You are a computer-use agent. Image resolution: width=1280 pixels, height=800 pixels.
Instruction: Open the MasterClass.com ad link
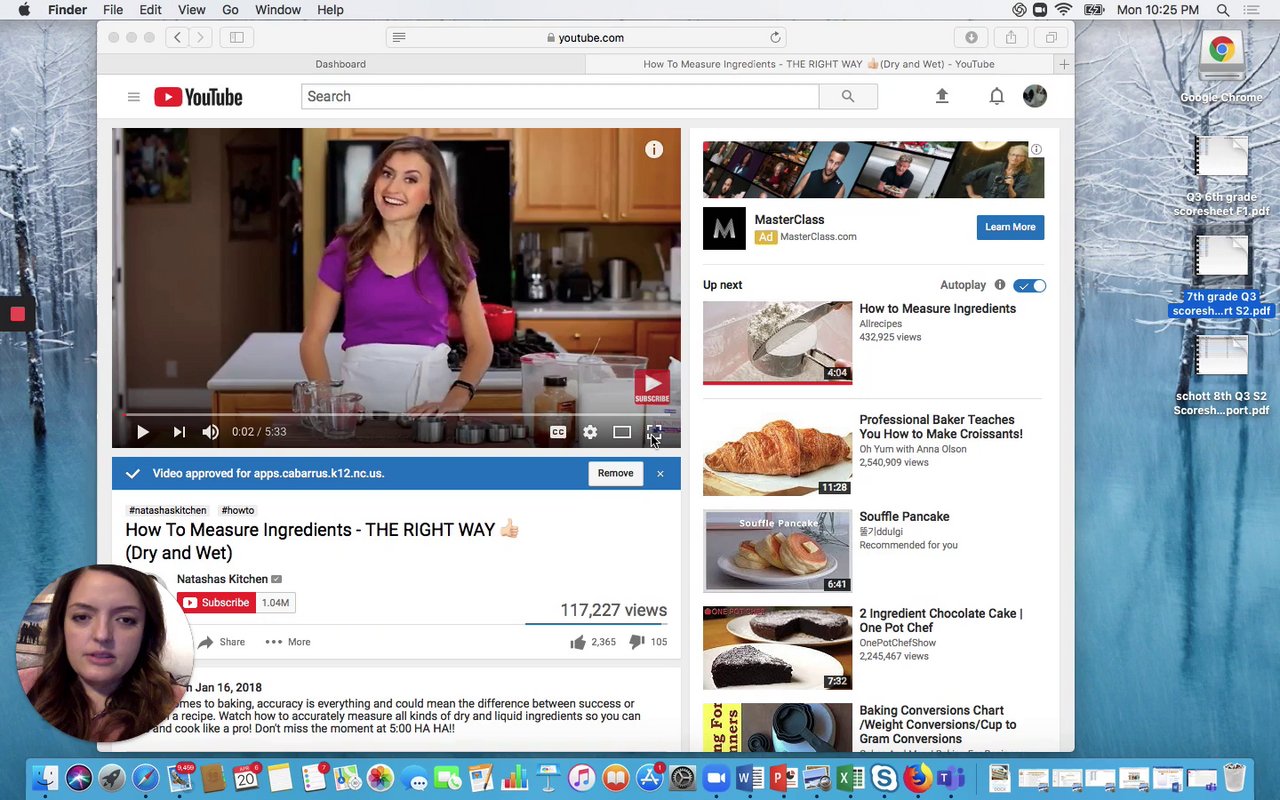point(818,237)
